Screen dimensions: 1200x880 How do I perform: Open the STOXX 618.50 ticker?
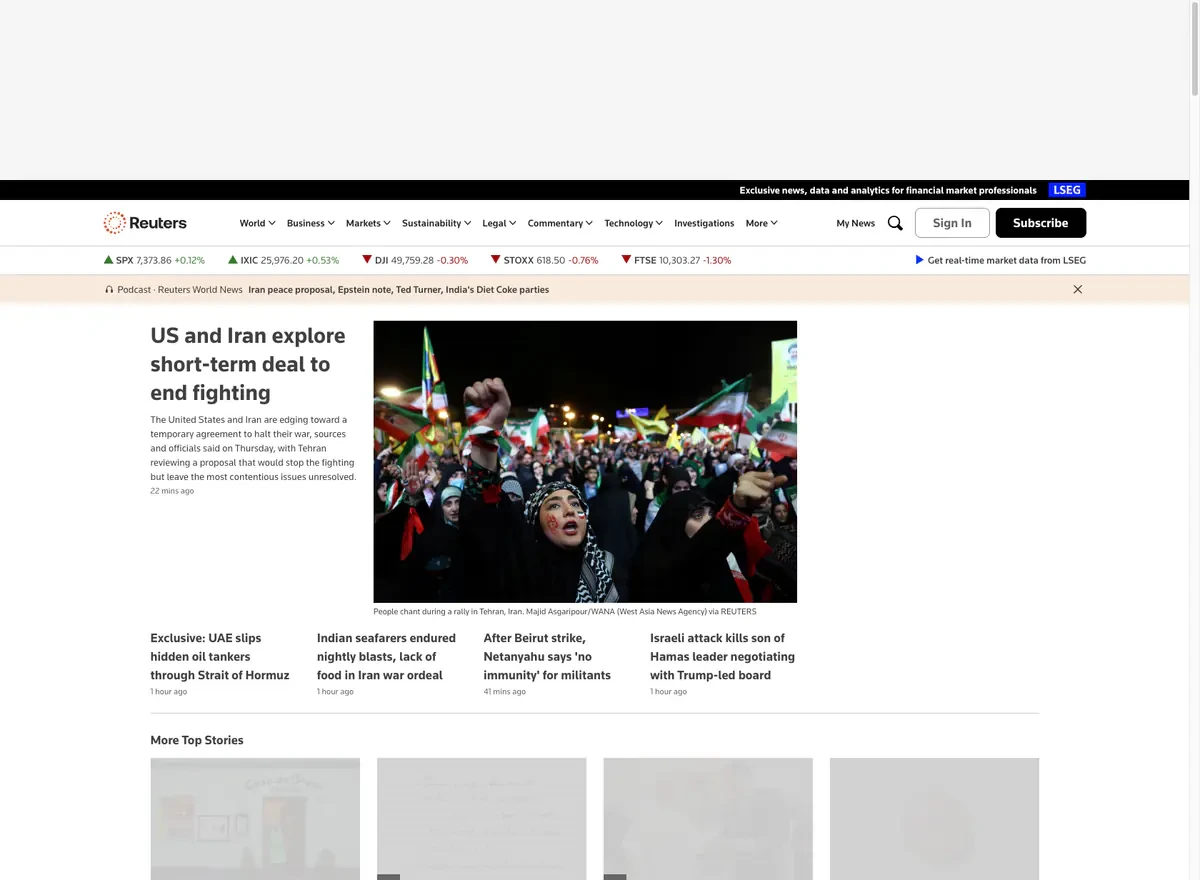tap(544, 260)
